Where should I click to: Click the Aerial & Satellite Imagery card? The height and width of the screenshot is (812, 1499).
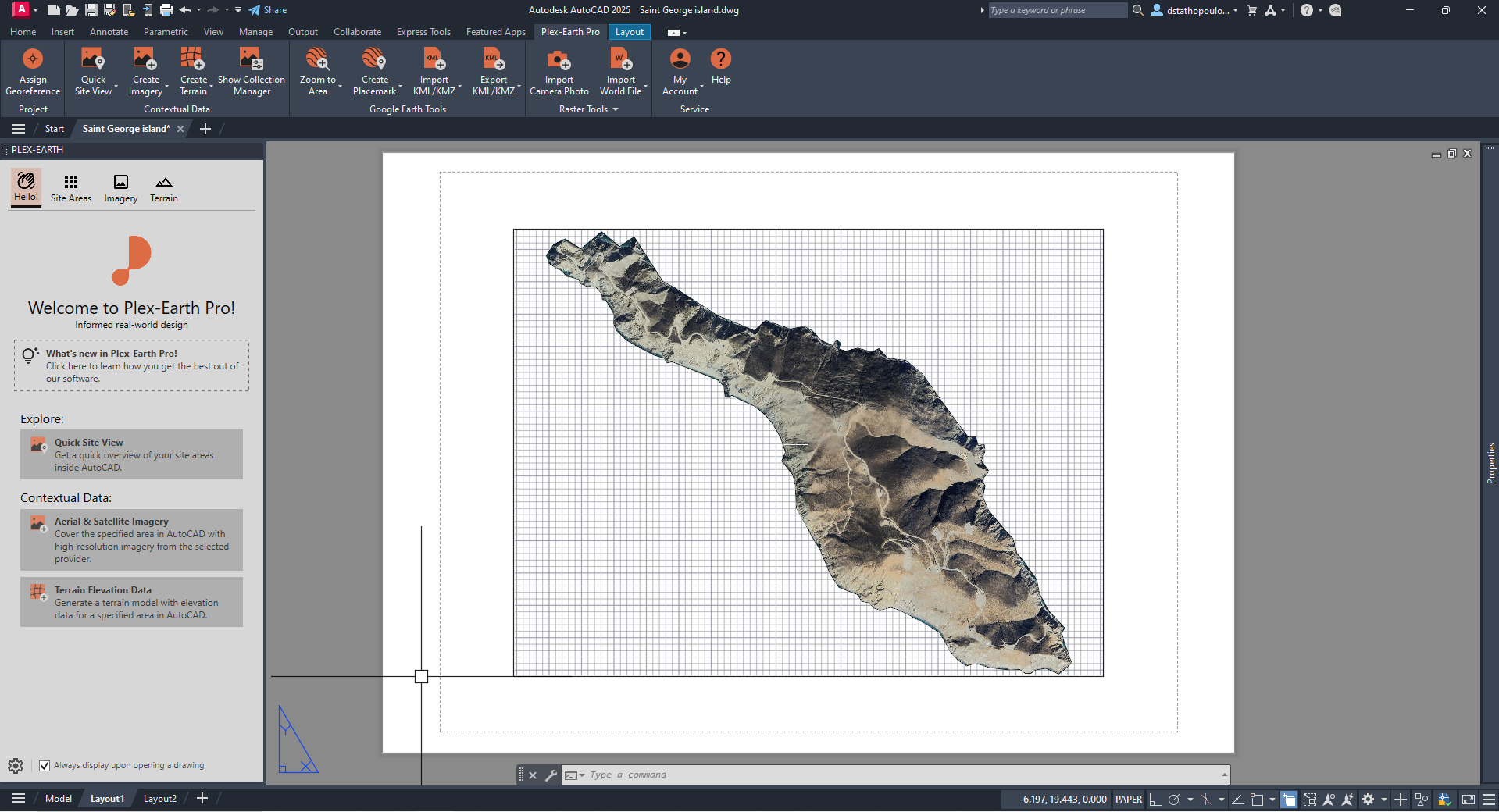[x=131, y=540]
